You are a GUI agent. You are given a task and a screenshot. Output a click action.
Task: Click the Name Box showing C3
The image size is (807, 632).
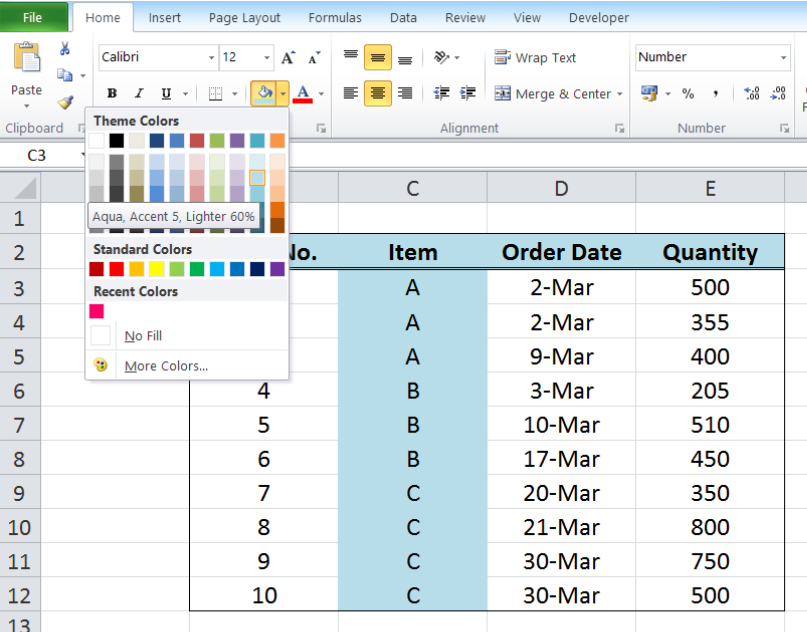tap(41, 155)
